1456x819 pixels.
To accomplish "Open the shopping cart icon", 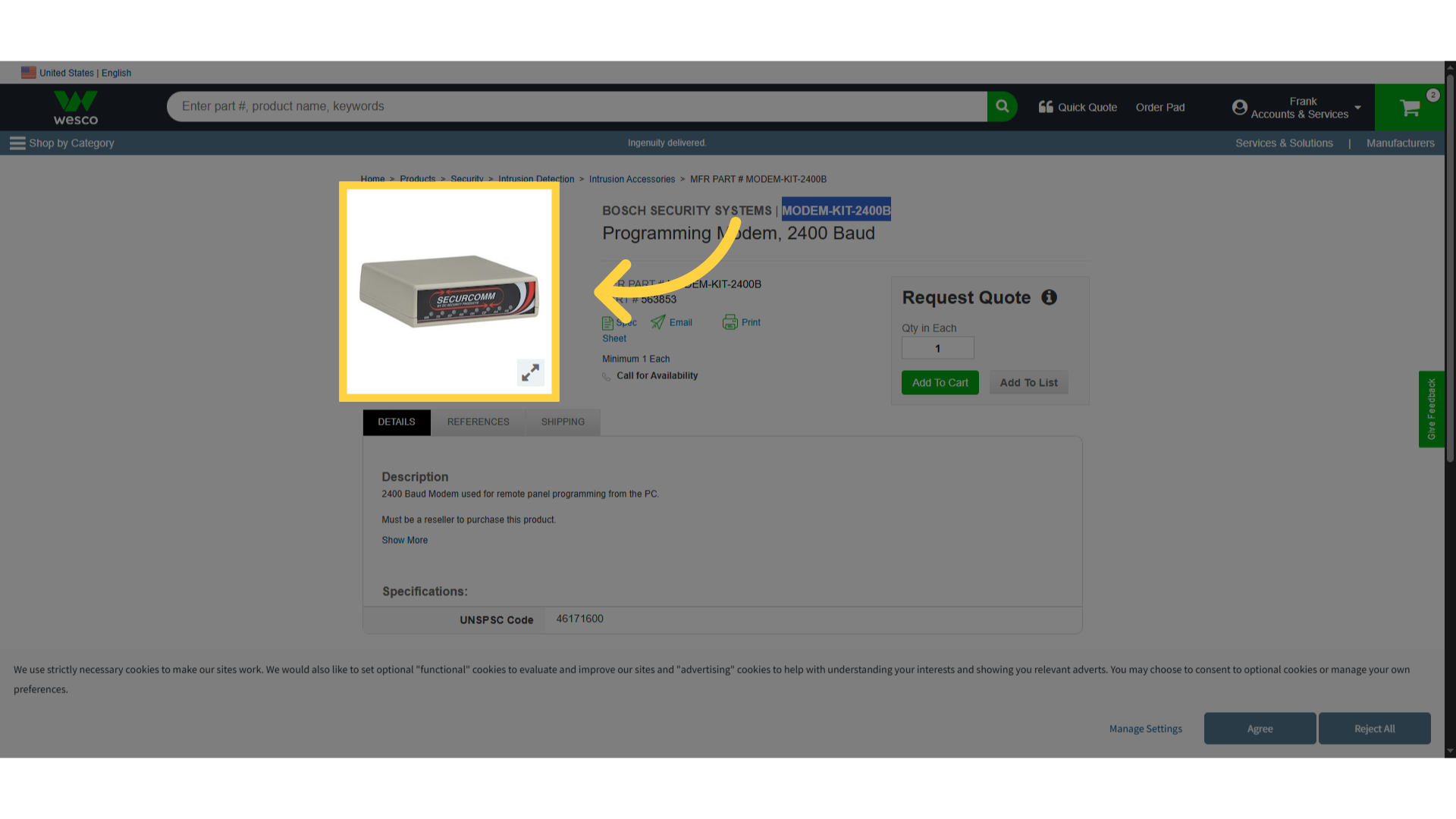I will 1410,108.
